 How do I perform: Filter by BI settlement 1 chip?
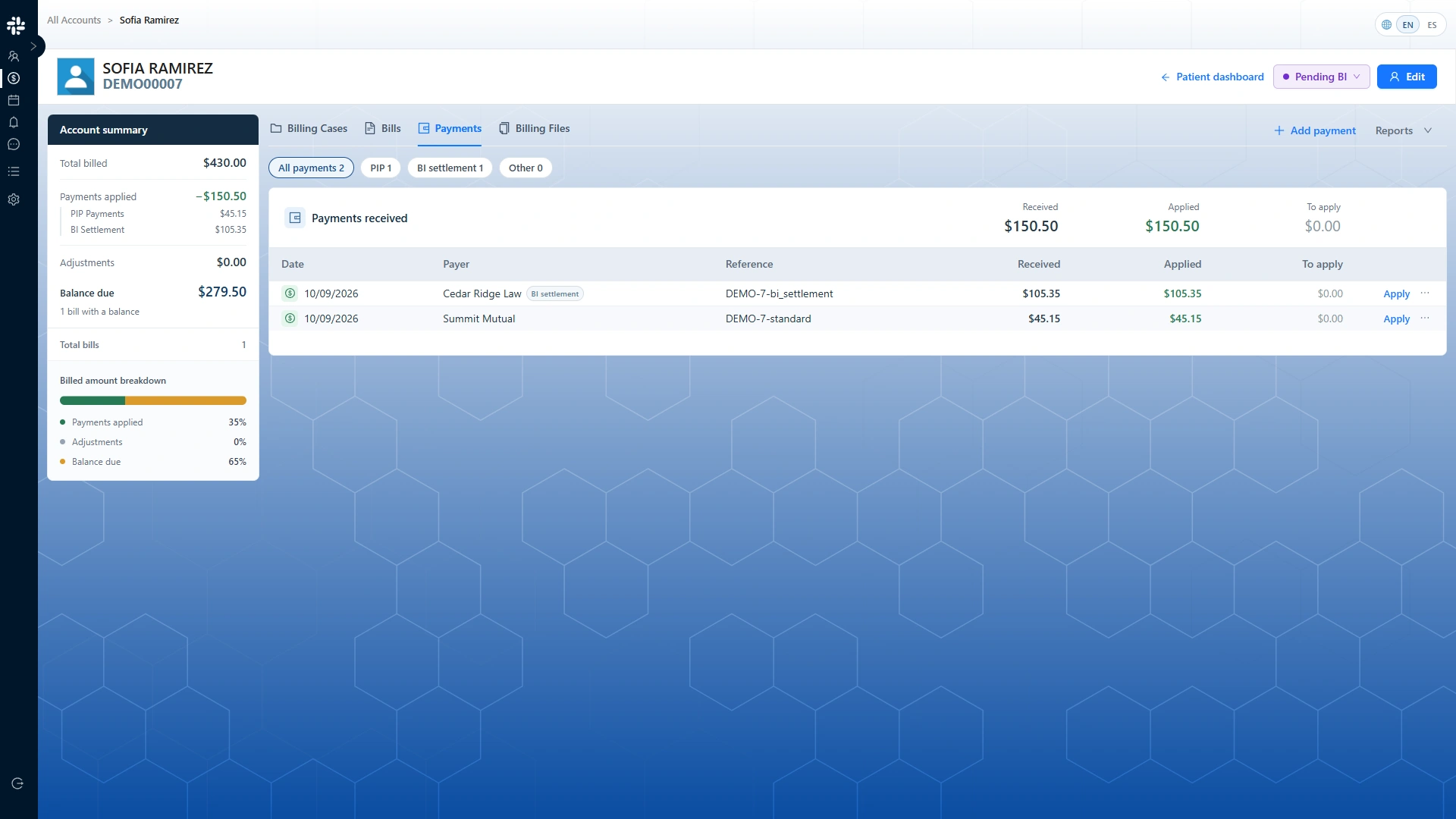[x=450, y=168]
